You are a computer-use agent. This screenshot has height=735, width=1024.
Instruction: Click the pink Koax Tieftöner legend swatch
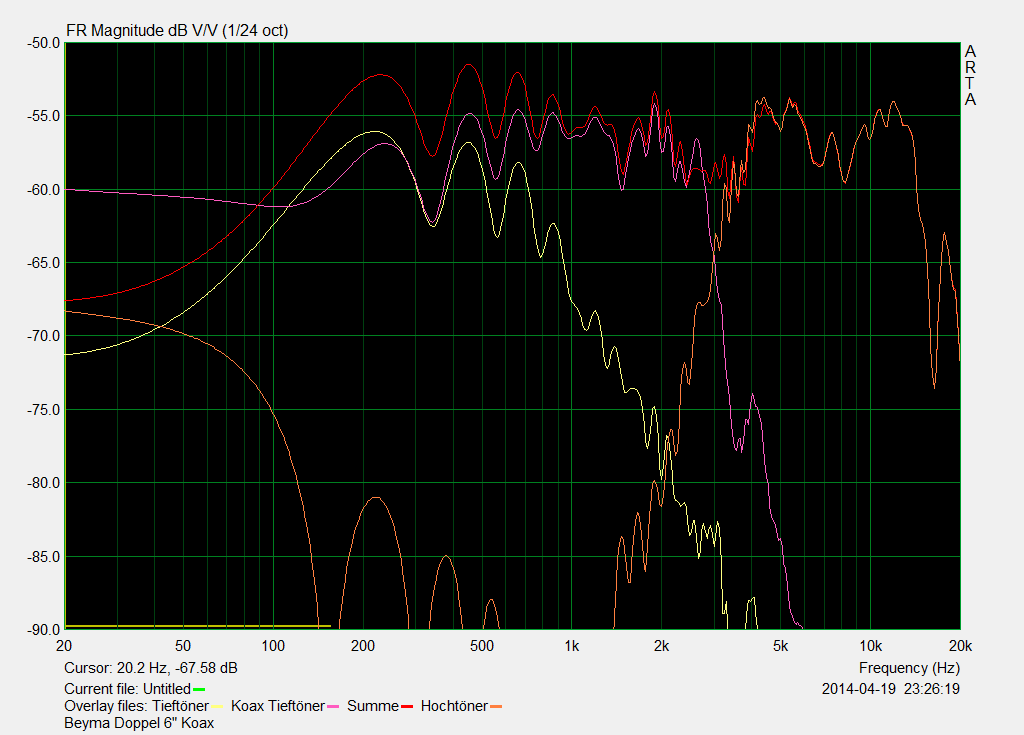334,707
